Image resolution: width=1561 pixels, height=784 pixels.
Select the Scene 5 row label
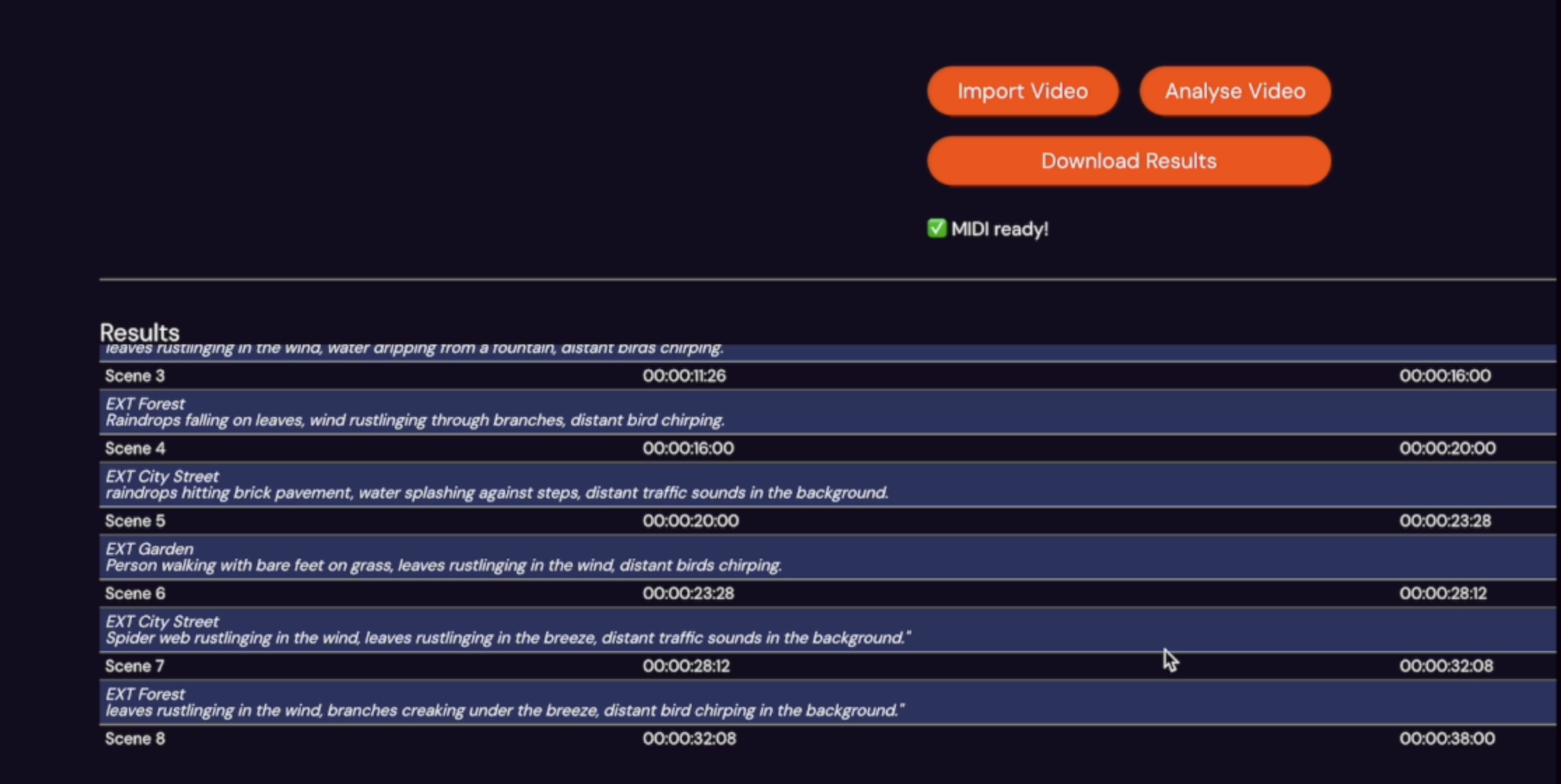click(x=135, y=521)
